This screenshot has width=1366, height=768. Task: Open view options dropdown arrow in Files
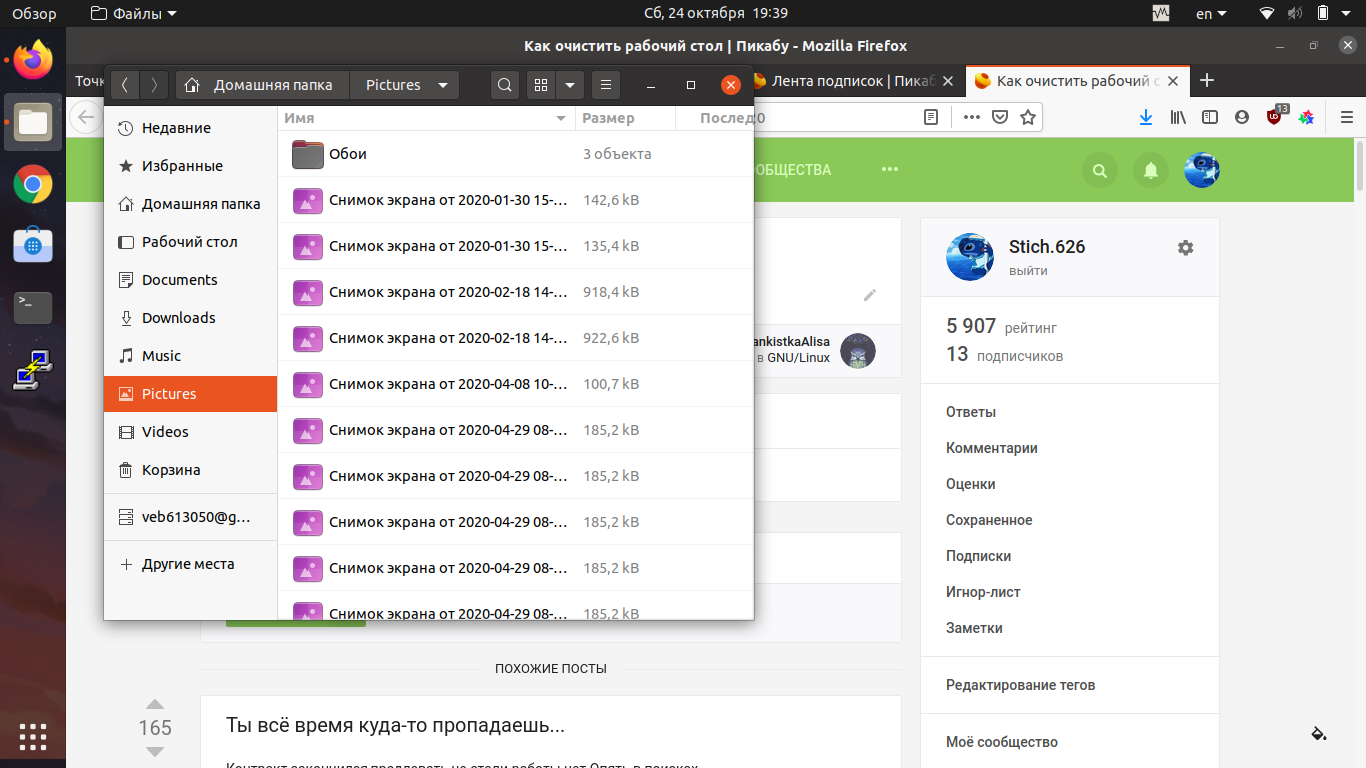(570, 85)
